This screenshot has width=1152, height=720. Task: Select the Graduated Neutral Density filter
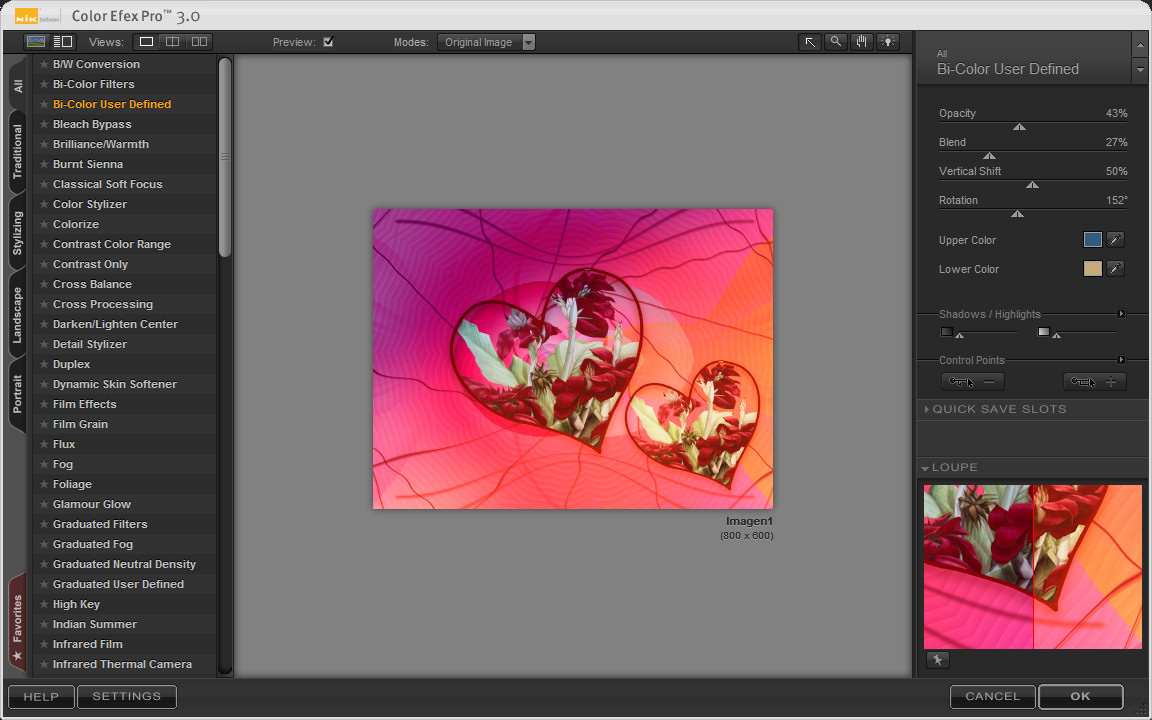coord(124,564)
